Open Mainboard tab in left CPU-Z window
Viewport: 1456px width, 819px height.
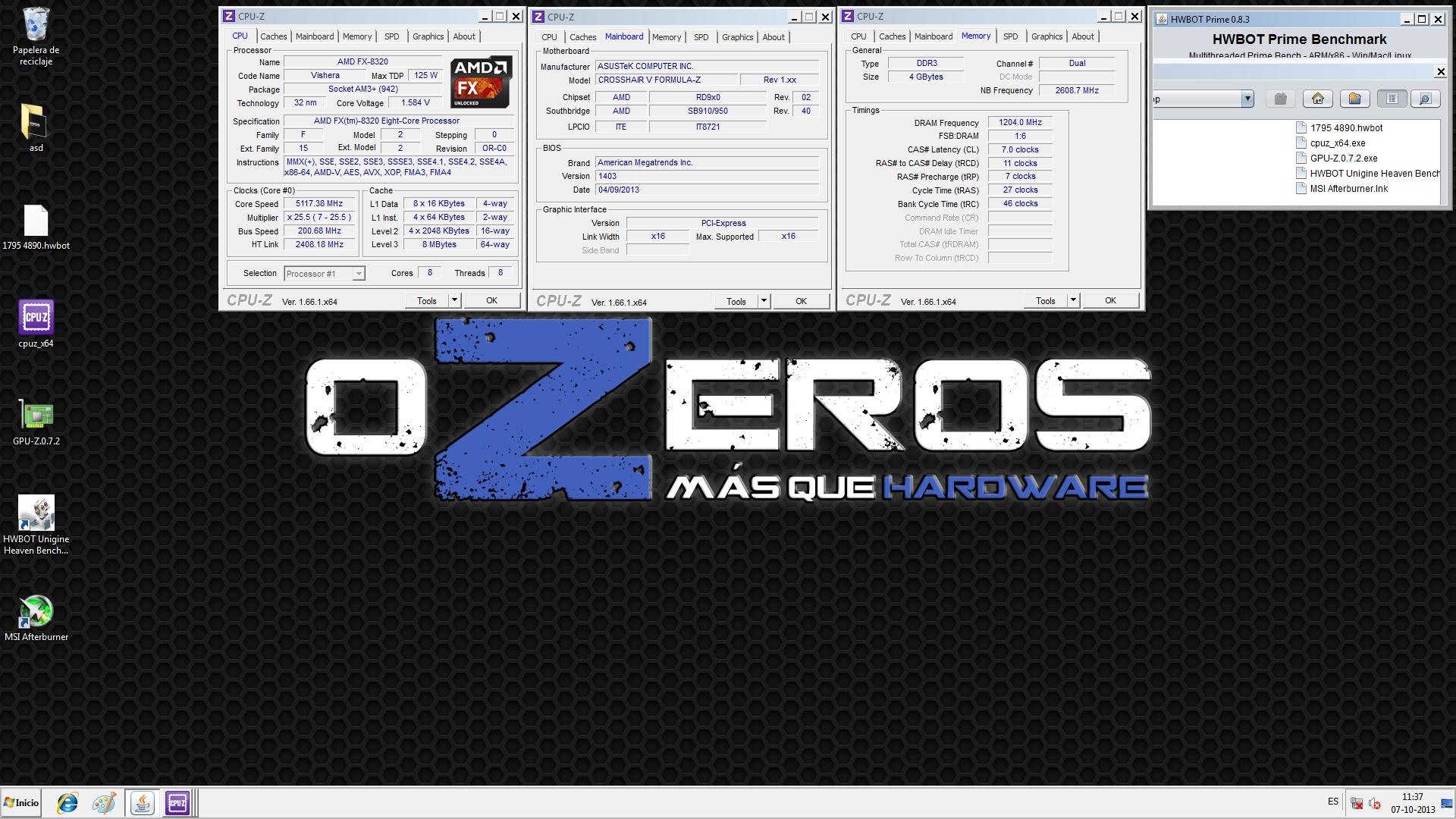(315, 36)
